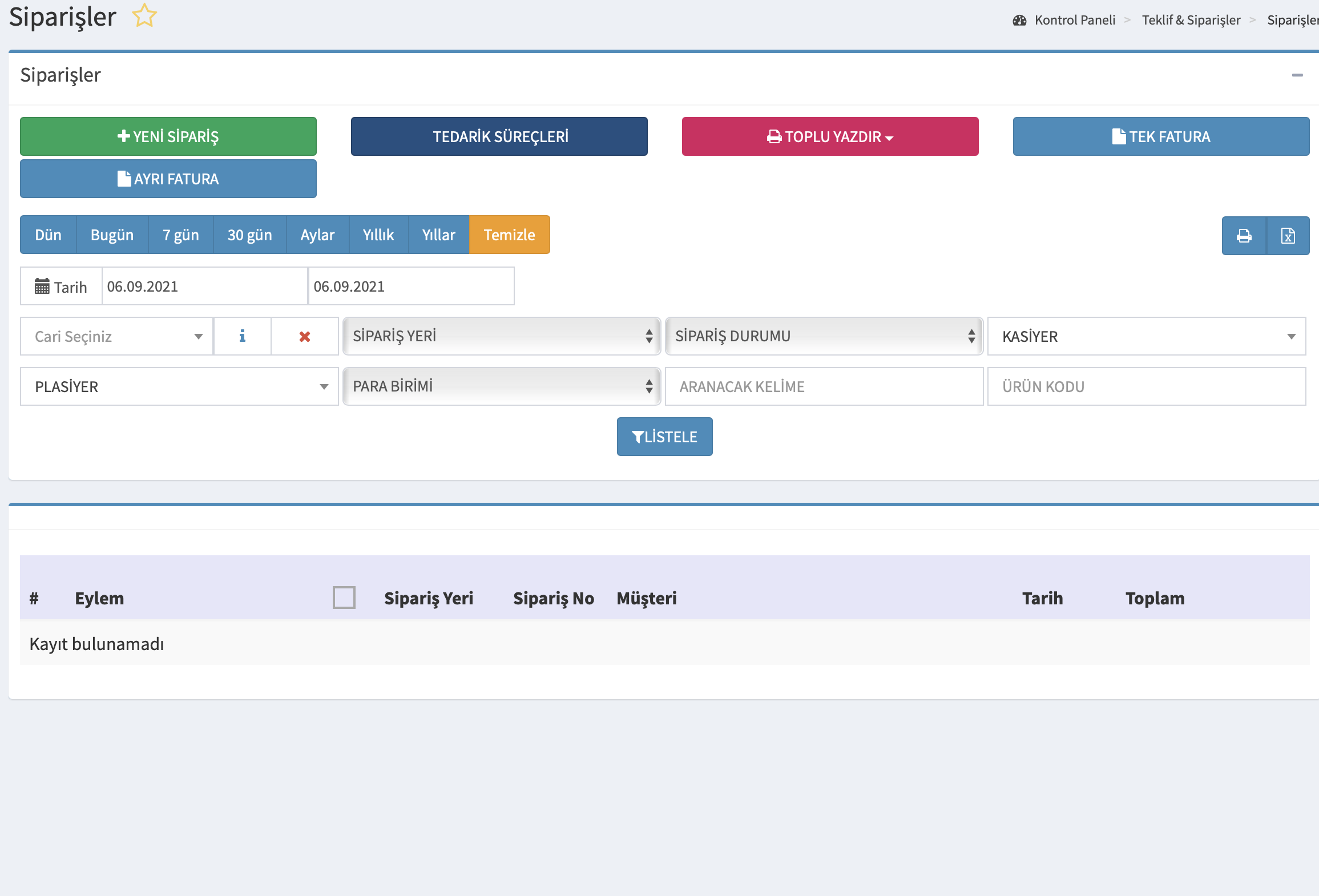Click the Kontrol Paneli dashboard breadcrumb icon
This screenshot has width=1319, height=896.
click(1019, 21)
